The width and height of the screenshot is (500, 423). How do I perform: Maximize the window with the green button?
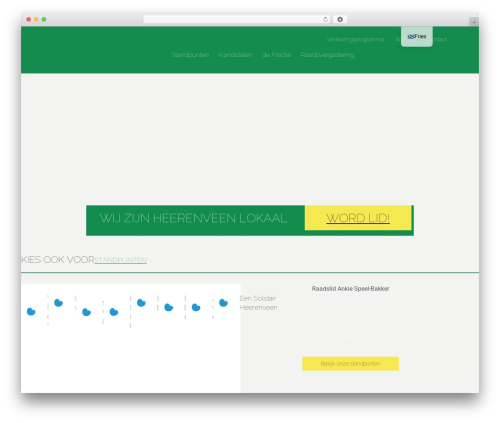[44, 19]
